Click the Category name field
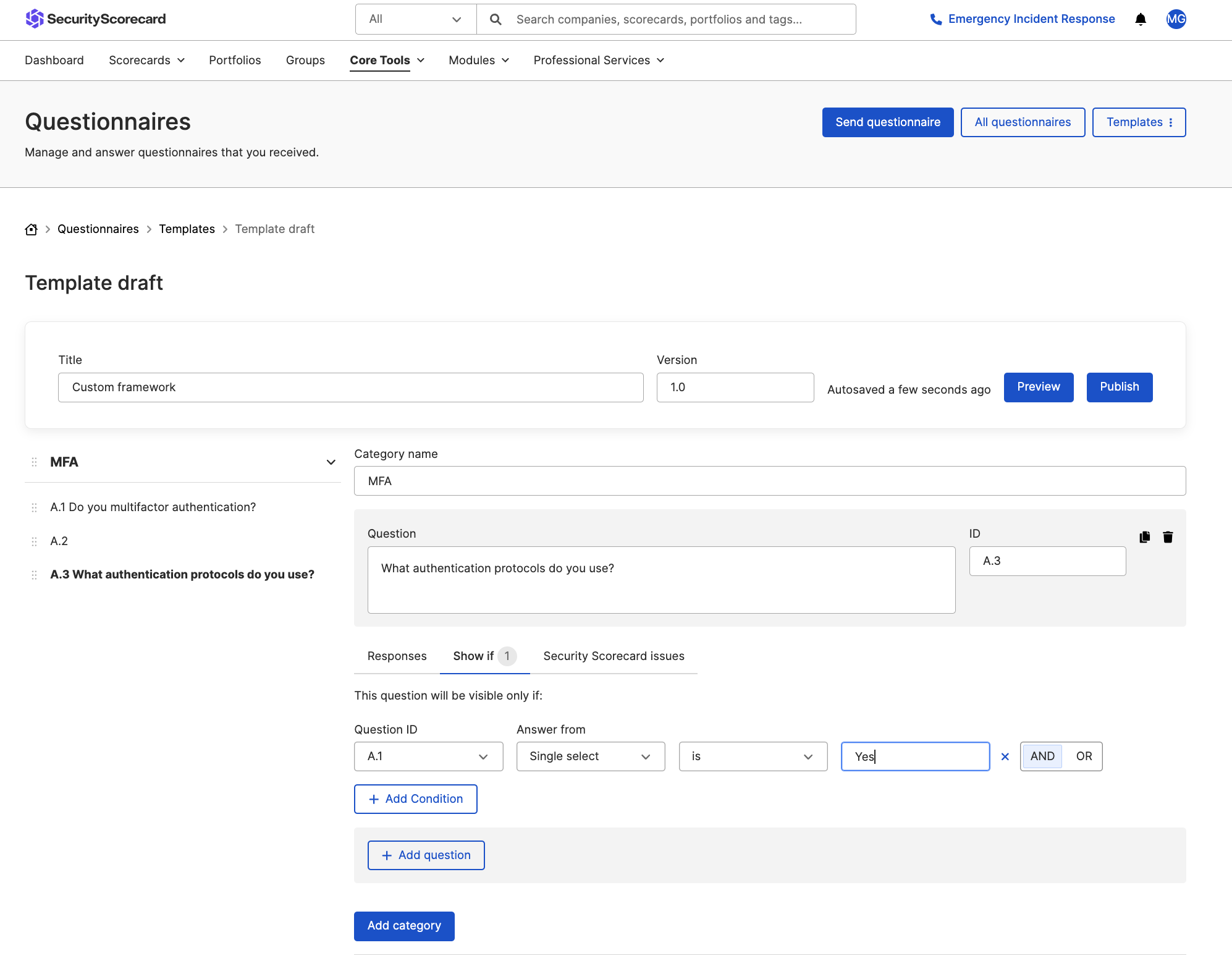The image size is (1232, 974). (770, 481)
